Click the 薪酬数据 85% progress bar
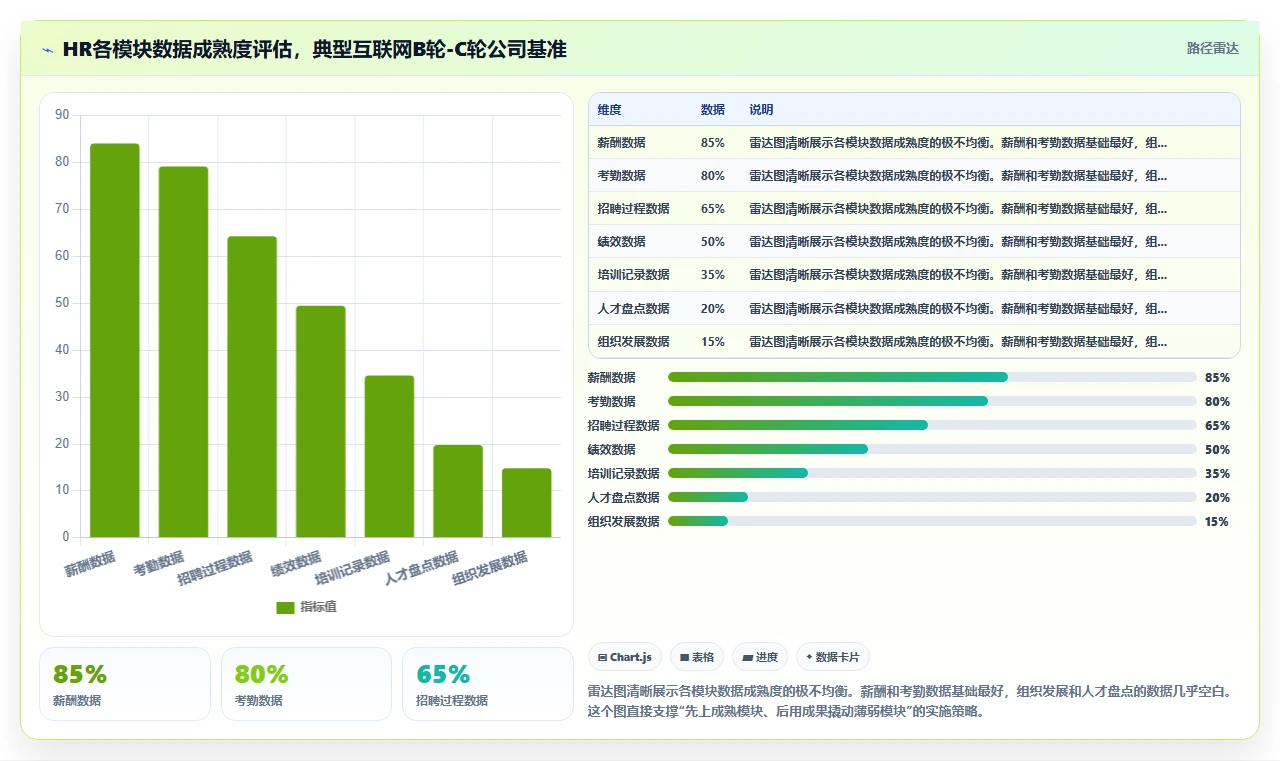 [x=932, y=377]
